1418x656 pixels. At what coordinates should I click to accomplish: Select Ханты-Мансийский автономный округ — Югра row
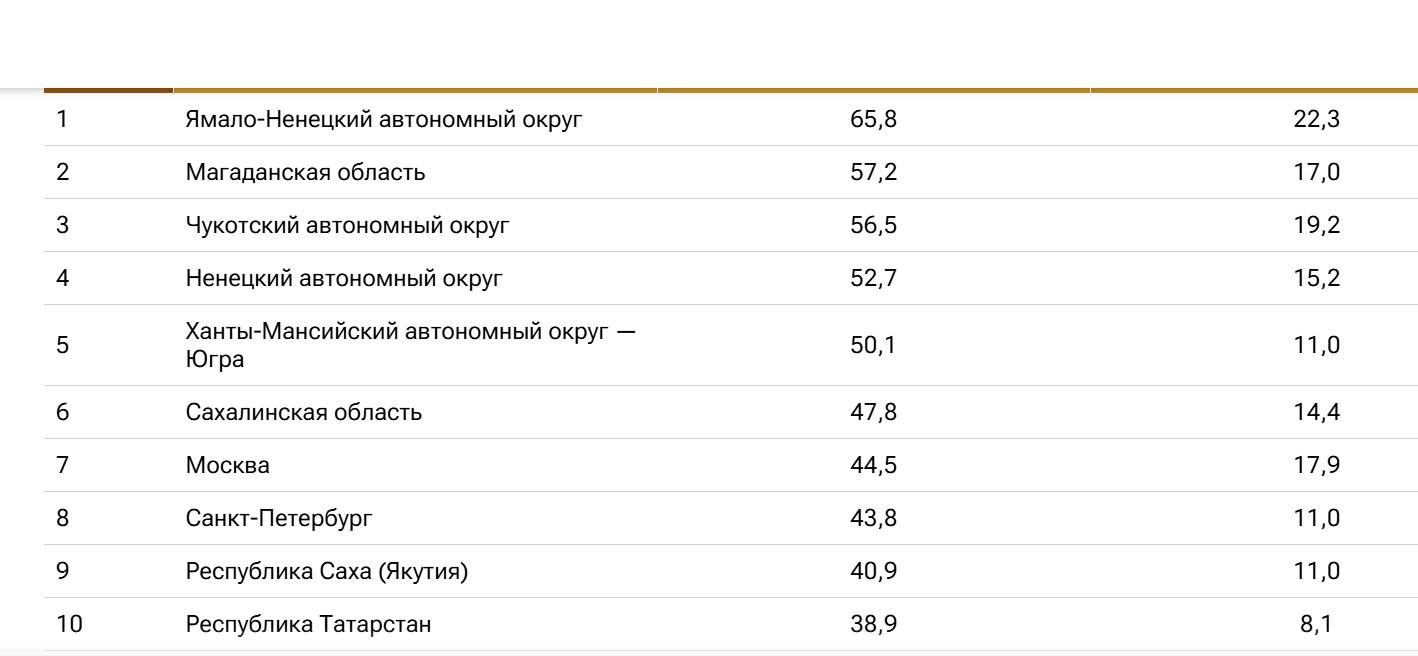coord(730,345)
